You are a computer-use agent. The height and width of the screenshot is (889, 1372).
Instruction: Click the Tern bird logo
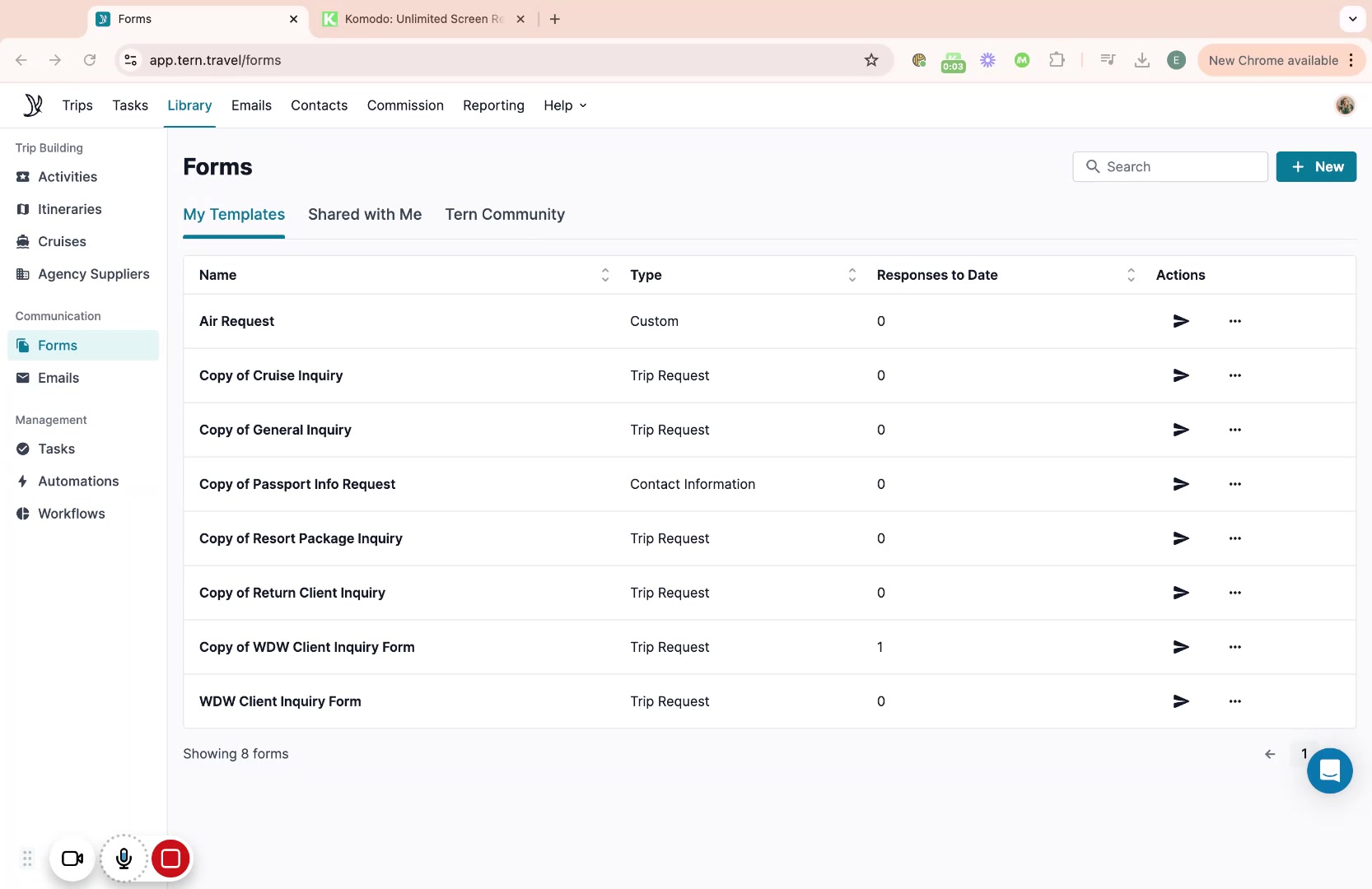point(33,105)
